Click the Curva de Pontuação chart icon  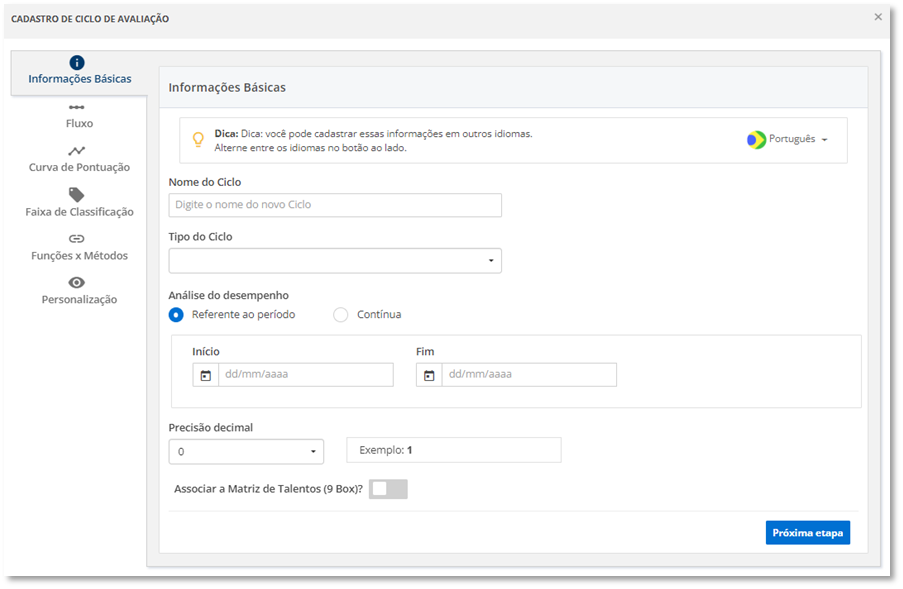point(77,151)
